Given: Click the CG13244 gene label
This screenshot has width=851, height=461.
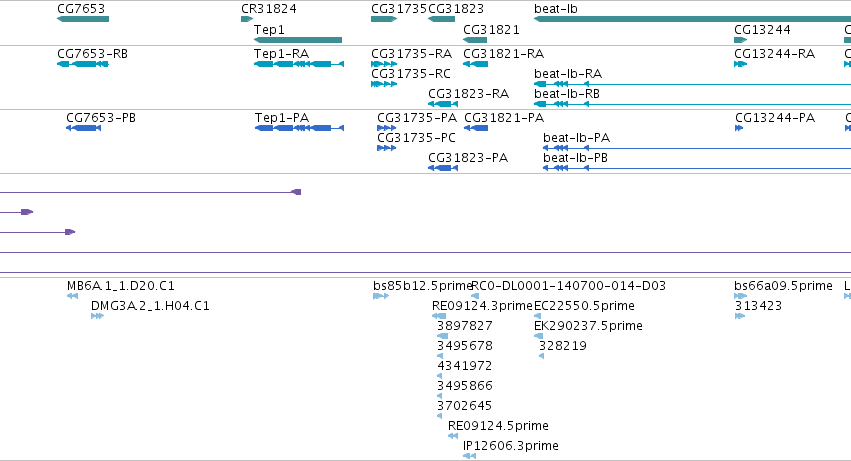Looking at the screenshot, I should click(762, 29).
